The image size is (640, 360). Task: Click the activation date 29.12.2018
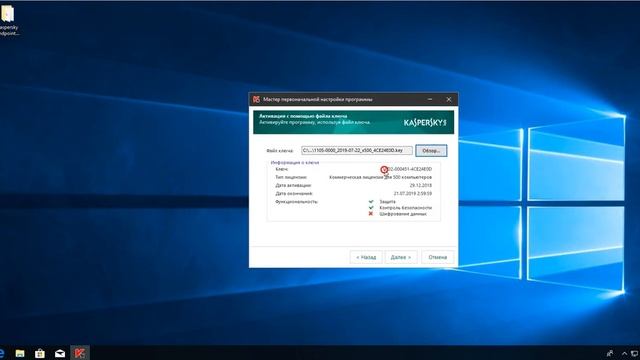pyautogui.click(x=420, y=185)
